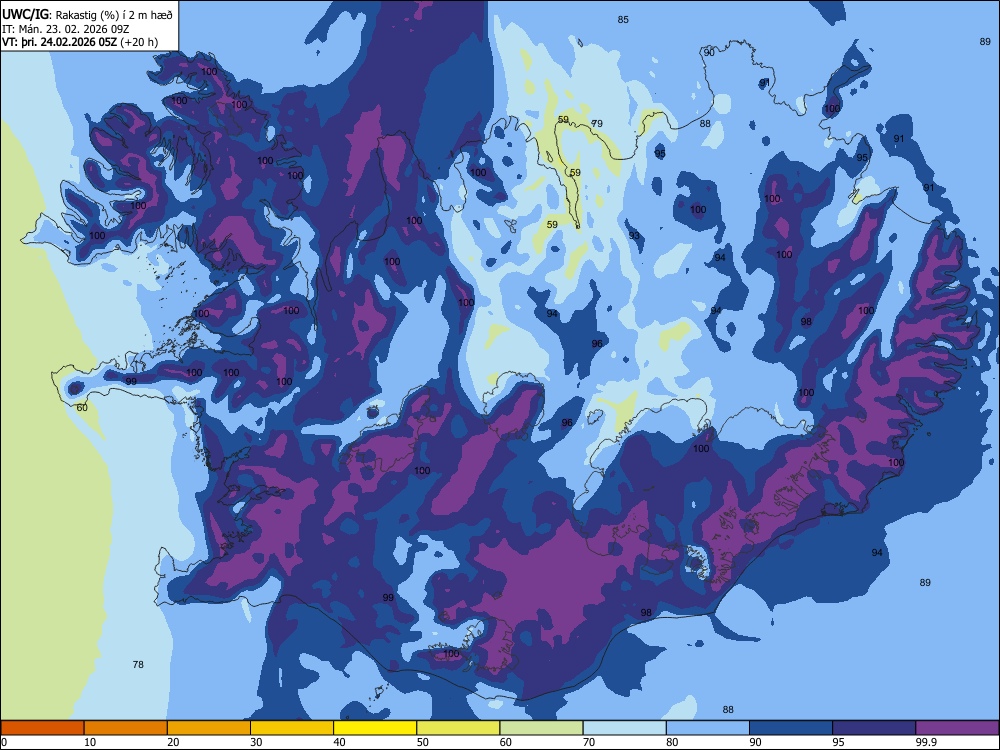Click the map value '78' over the southwest ocean
1000x750 pixels.
[138, 665]
